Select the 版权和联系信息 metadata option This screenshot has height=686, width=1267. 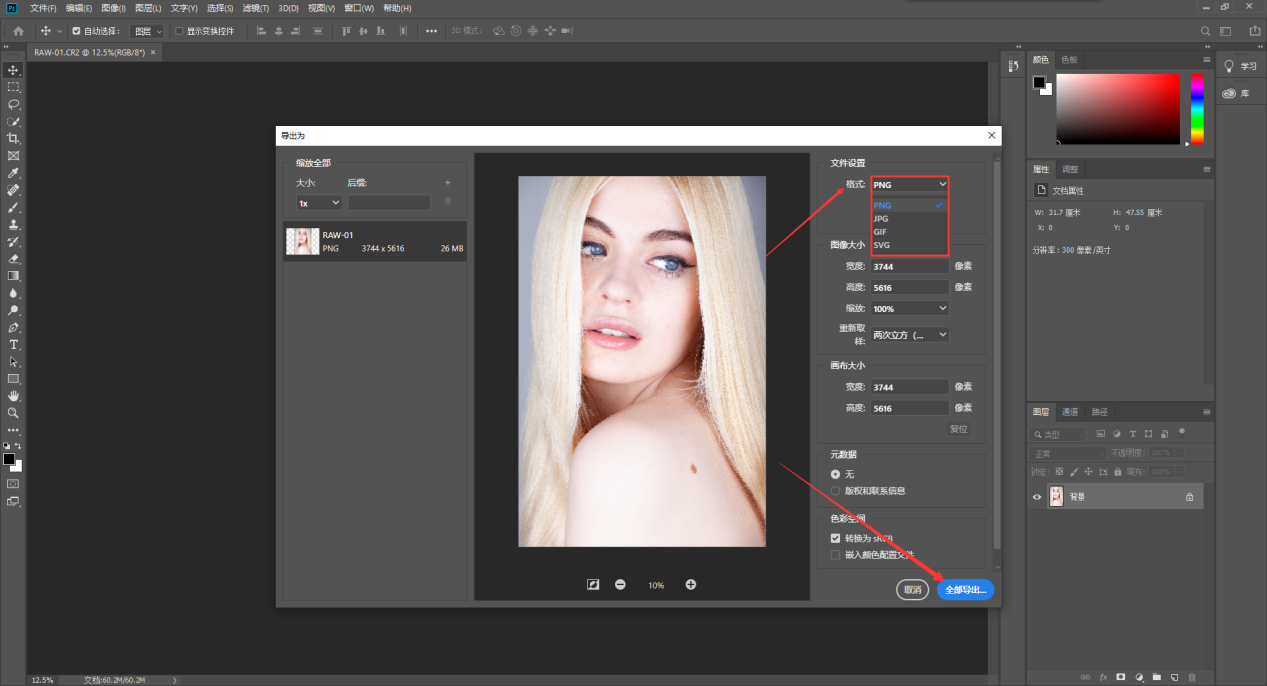(836, 491)
